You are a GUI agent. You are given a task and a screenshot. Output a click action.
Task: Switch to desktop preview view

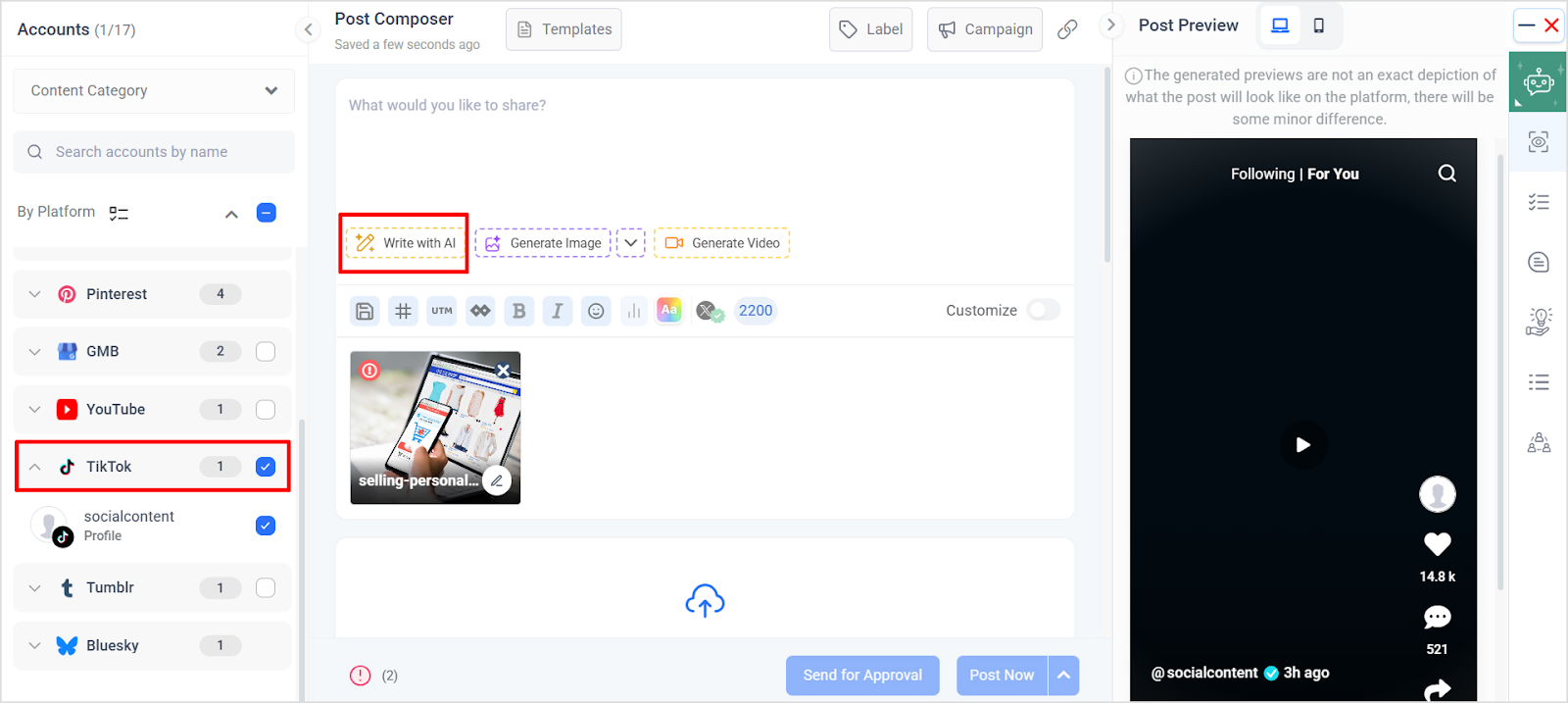pos(1280,25)
